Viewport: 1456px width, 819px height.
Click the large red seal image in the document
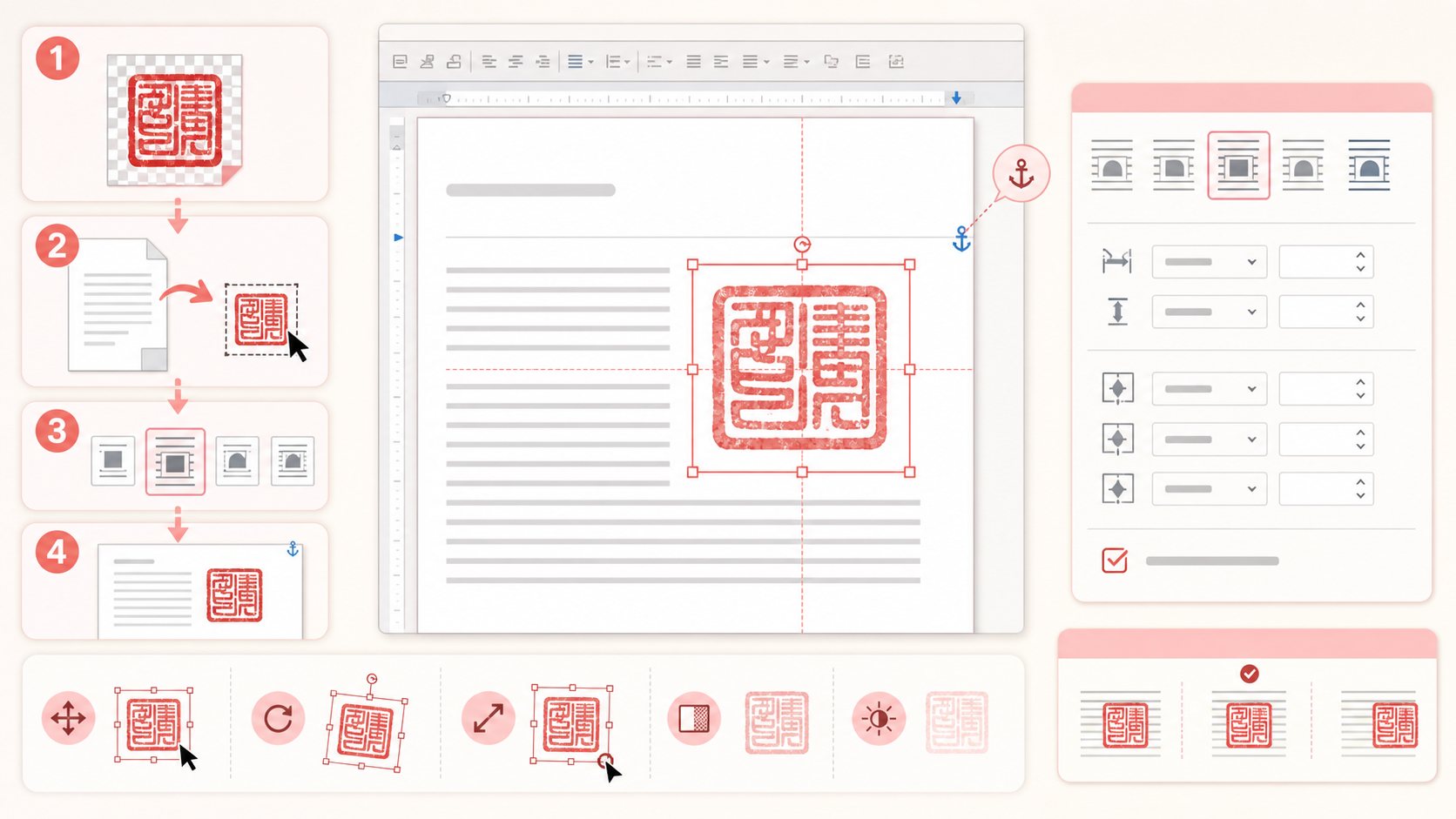coord(799,368)
